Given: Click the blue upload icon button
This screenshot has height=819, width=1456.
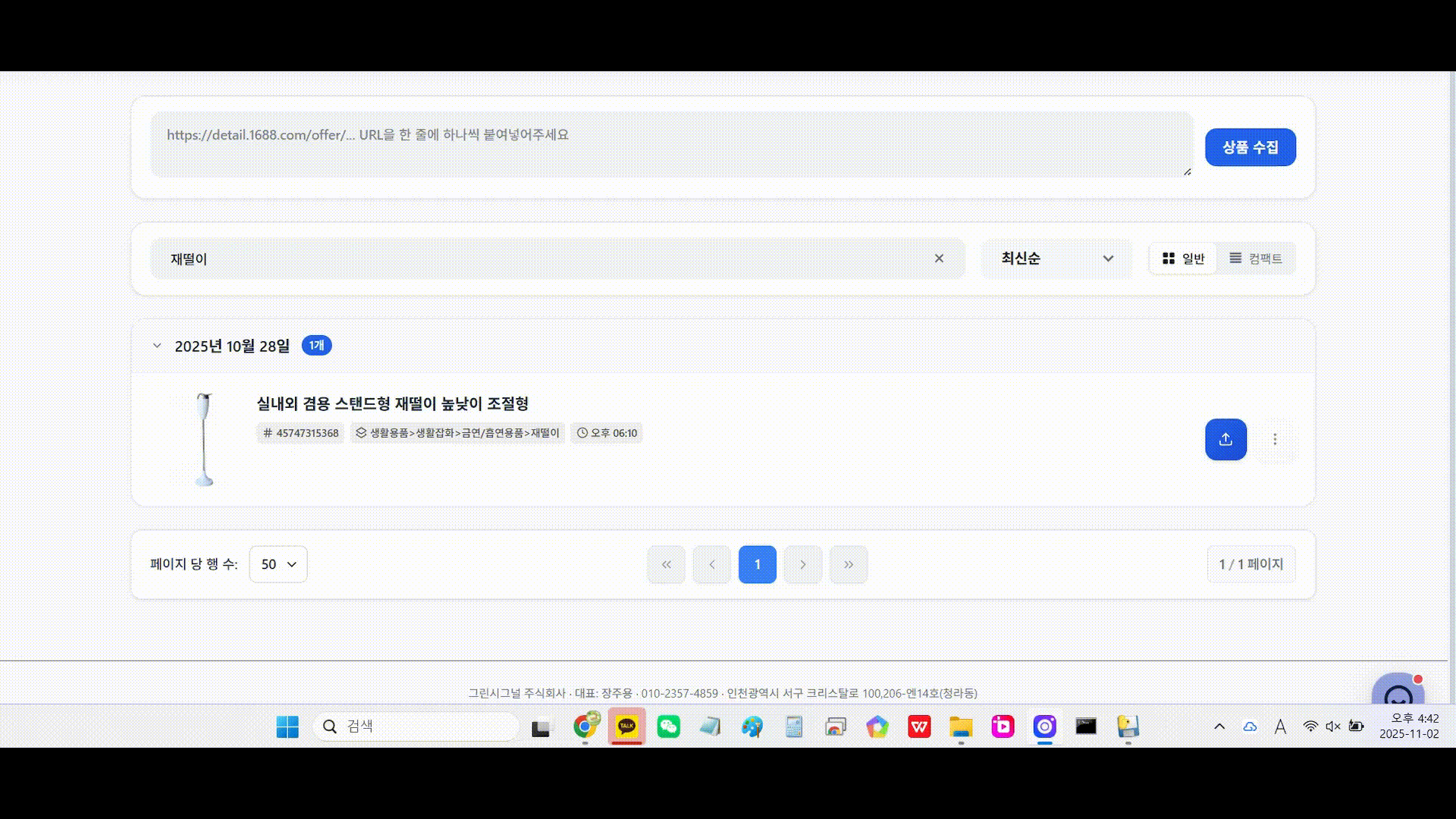Looking at the screenshot, I should [x=1225, y=440].
